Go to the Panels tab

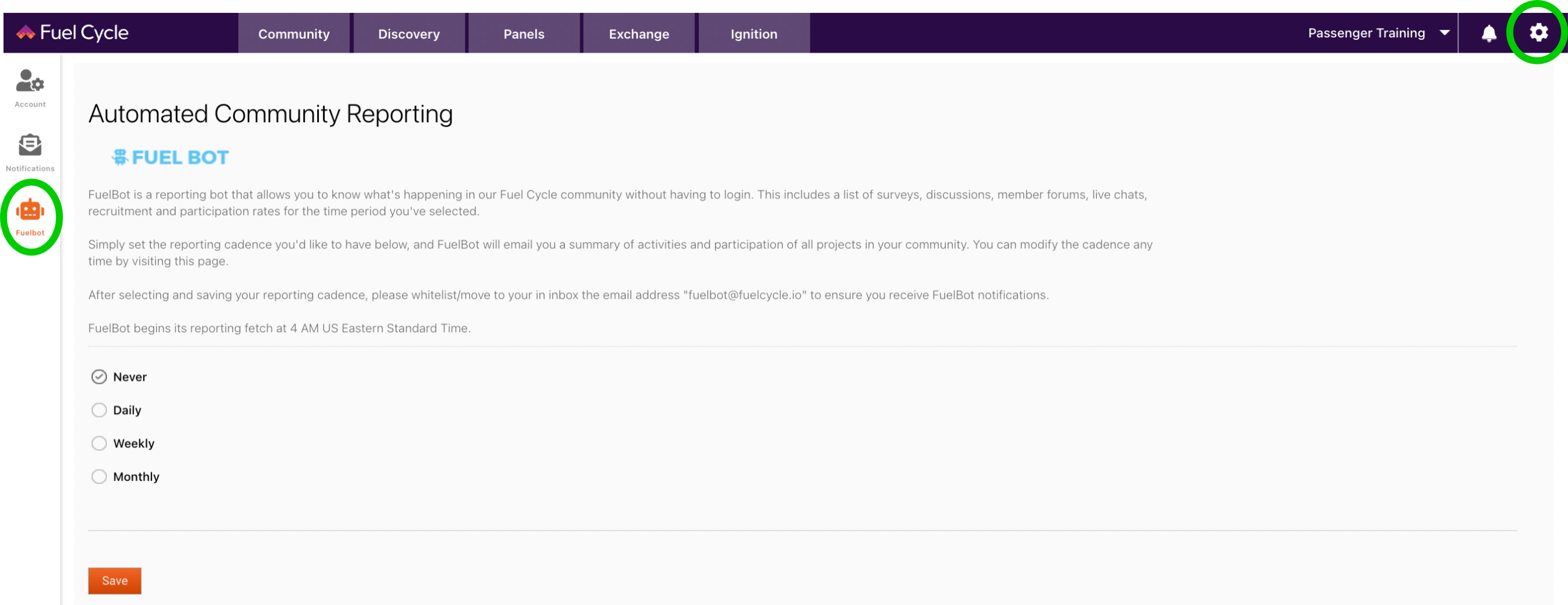pos(524,33)
